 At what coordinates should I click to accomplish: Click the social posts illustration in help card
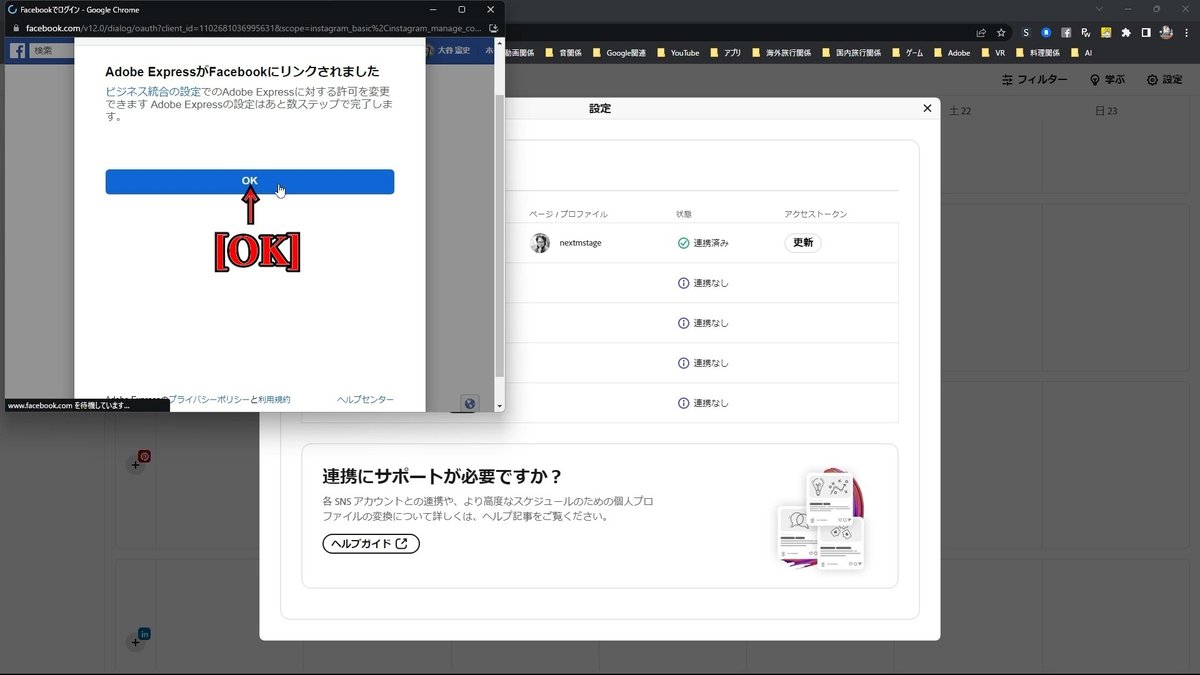(x=822, y=520)
